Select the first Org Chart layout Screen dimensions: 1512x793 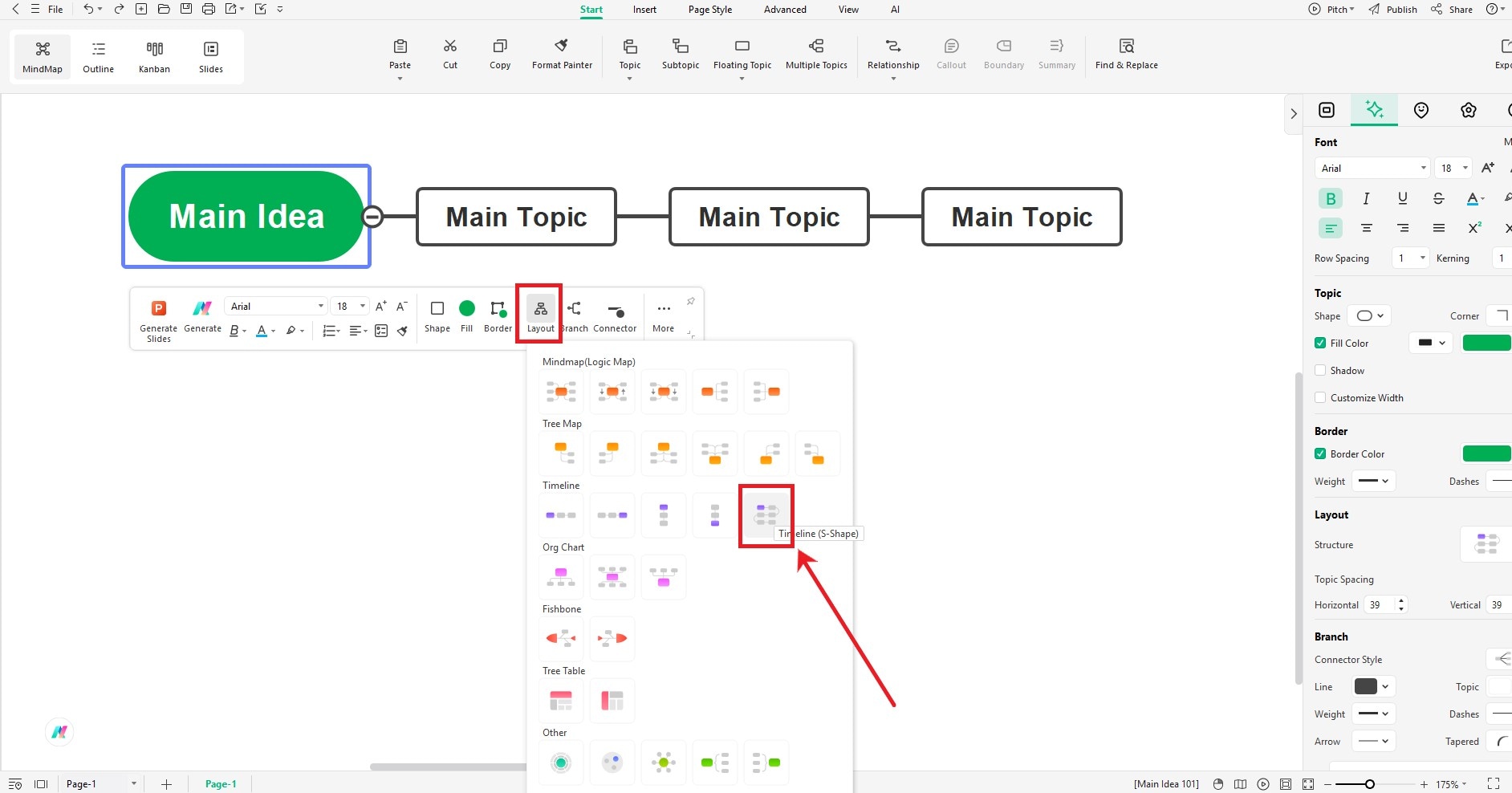click(x=561, y=576)
